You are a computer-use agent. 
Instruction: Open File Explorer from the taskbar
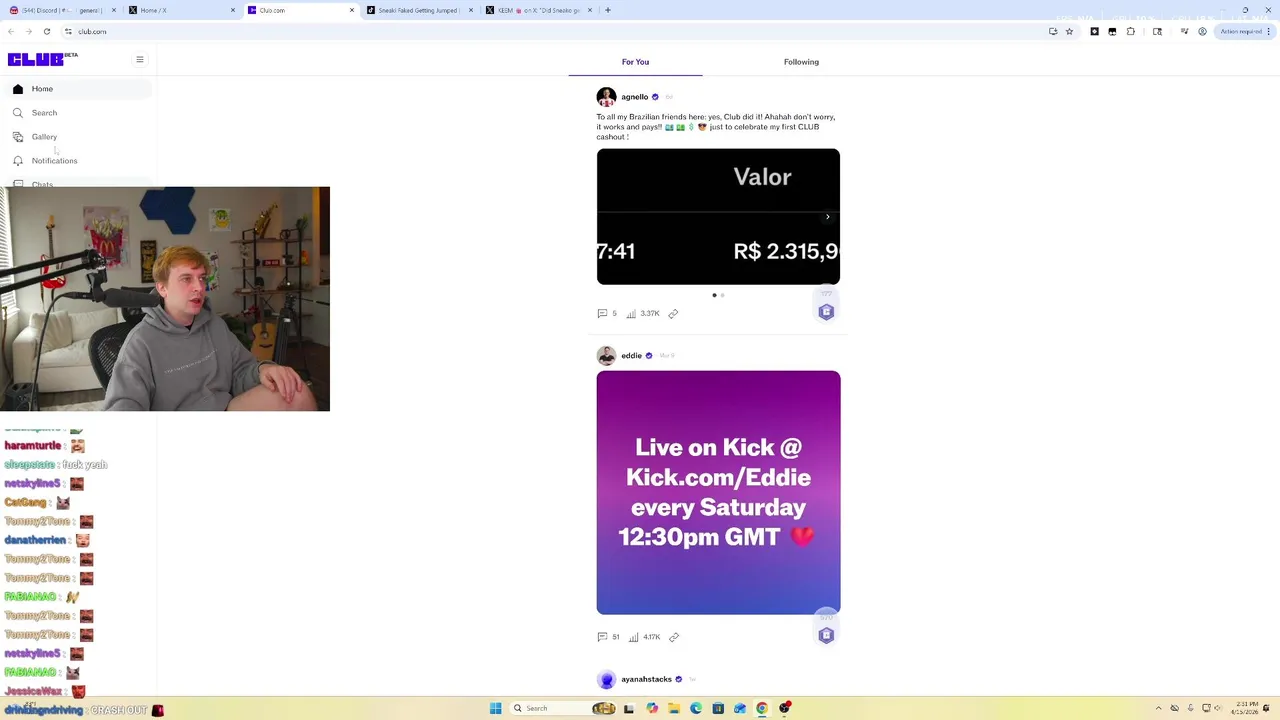point(674,709)
